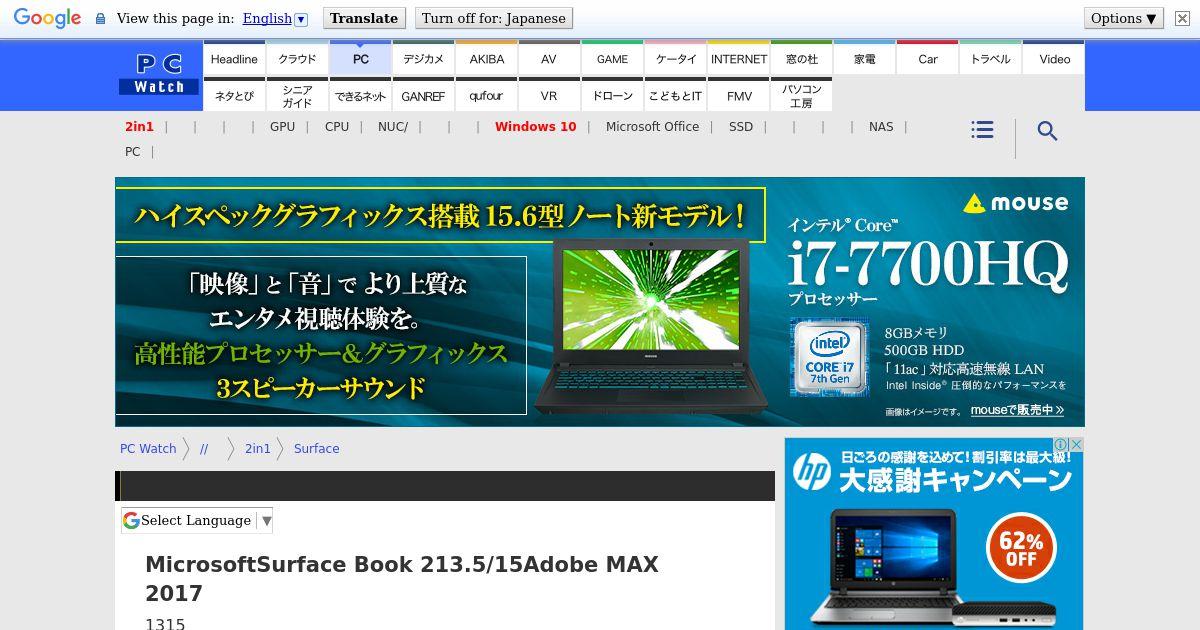The width and height of the screenshot is (1200, 630).
Task: Click Turn off for: Japanese button
Action: pyautogui.click(x=494, y=18)
